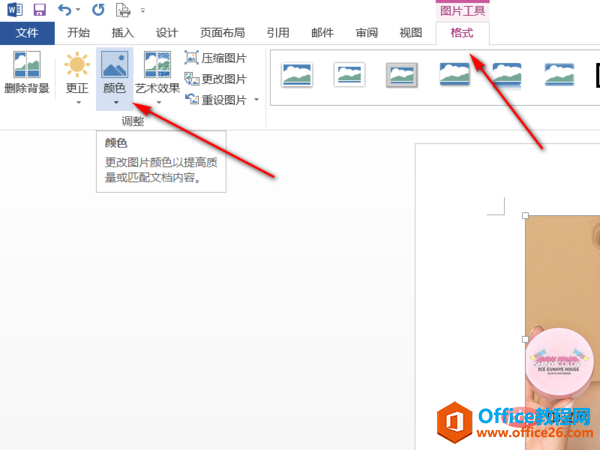Image resolution: width=600 pixels, height=450 pixels.
Task: Switch to the 插入 tab
Action: (x=123, y=33)
